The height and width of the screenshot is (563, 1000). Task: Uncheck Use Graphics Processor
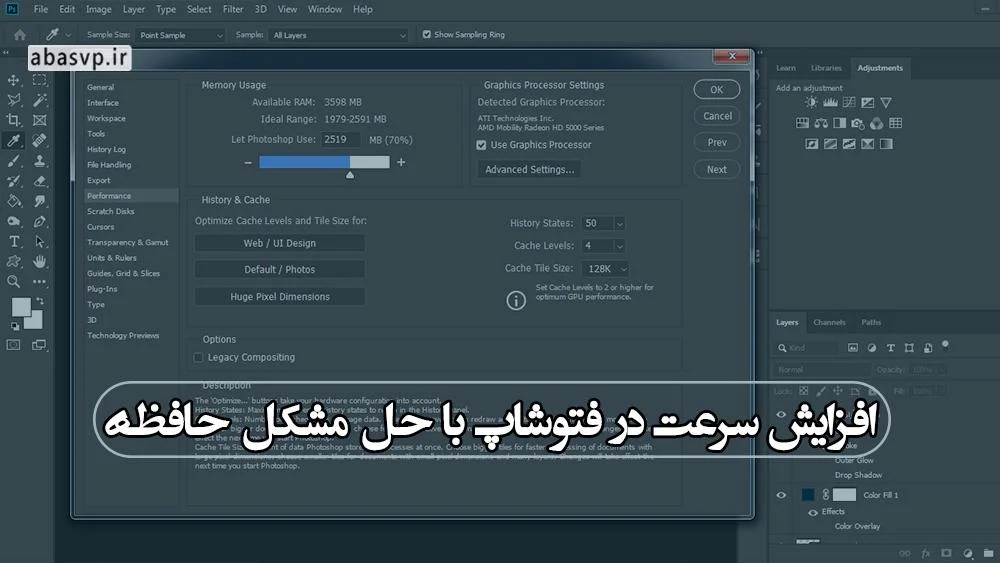pos(482,145)
